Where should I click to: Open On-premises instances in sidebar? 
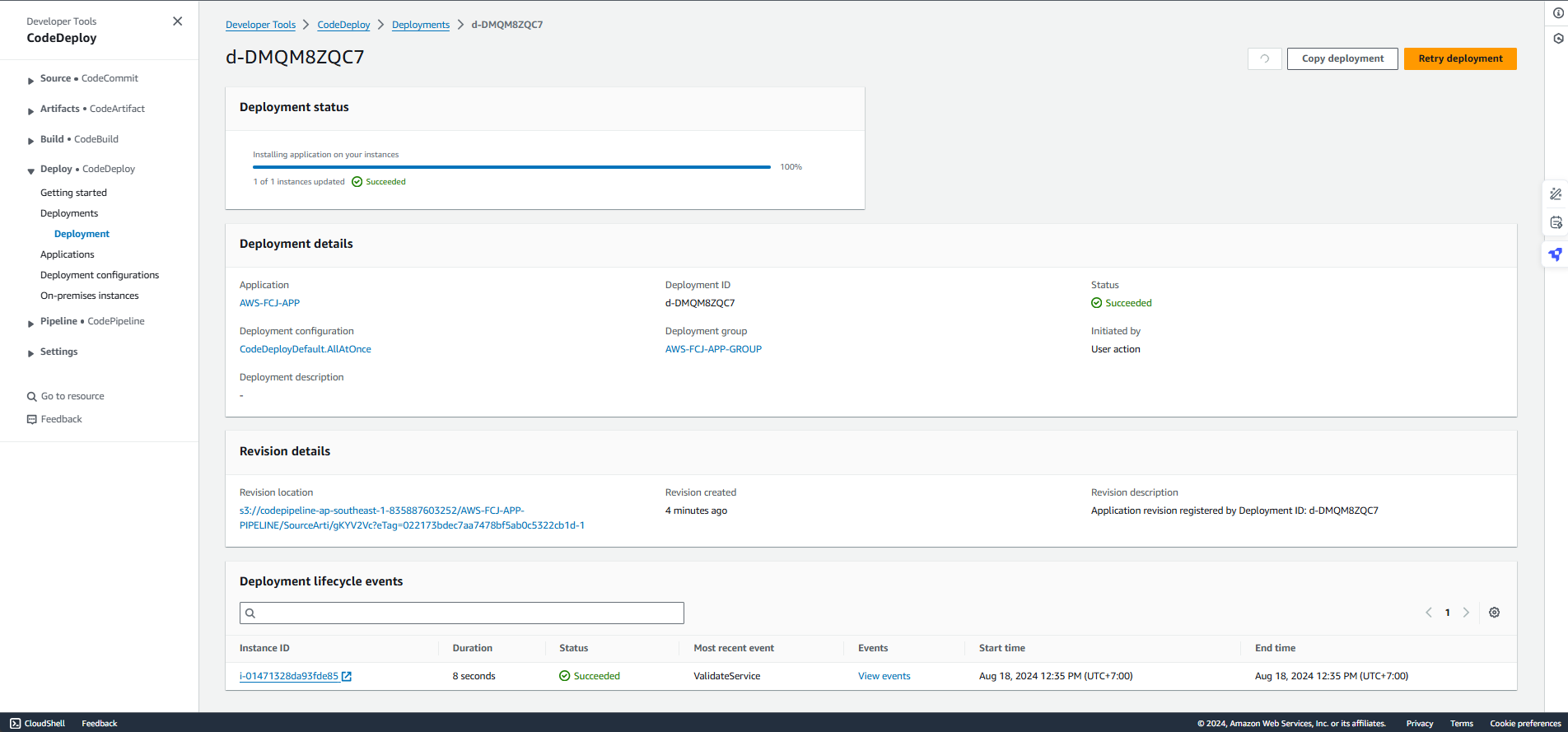pos(90,296)
